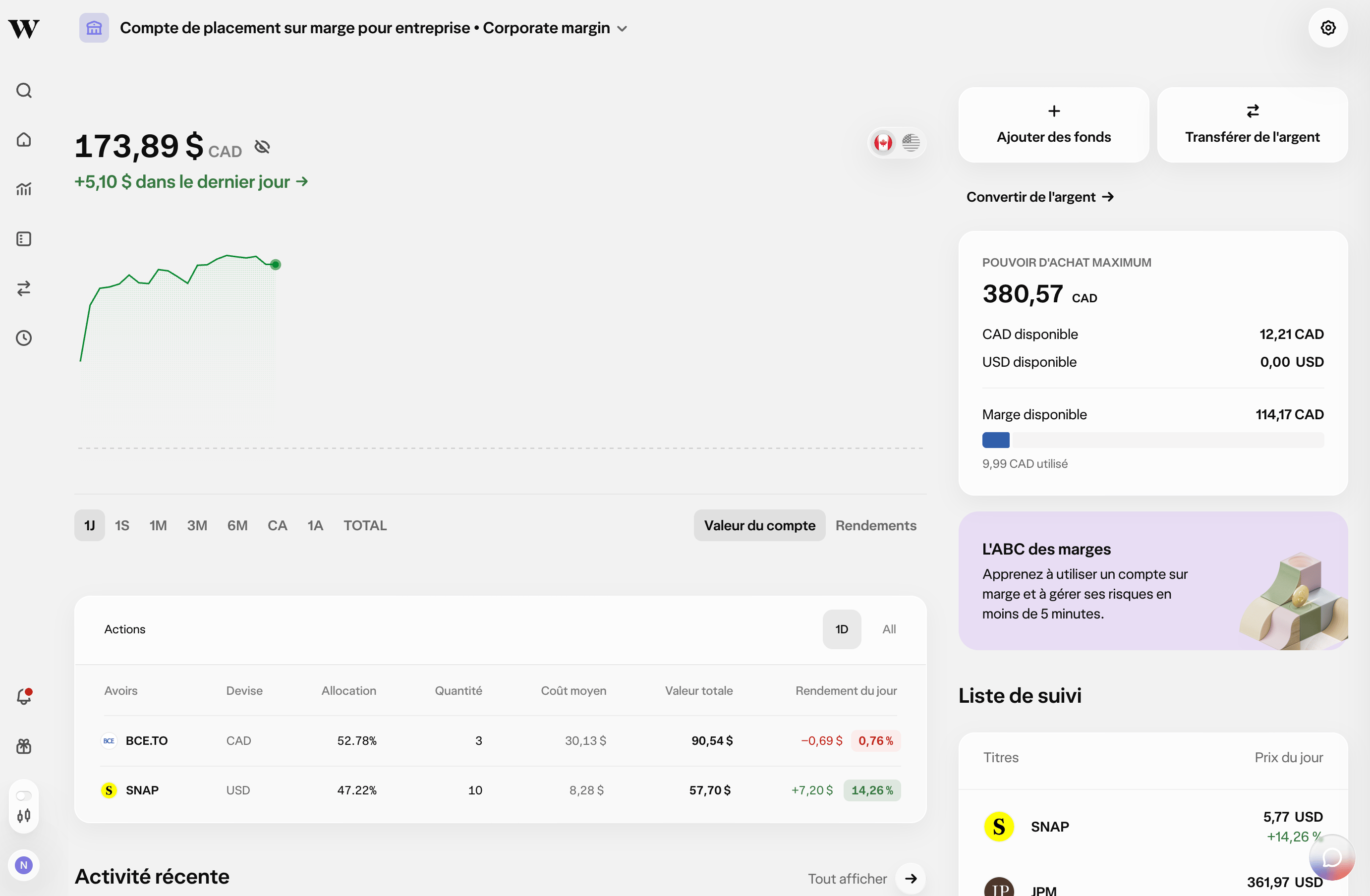Switch currency to the US flag
The height and width of the screenshot is (896, 1370).
[x=910, y=142]
